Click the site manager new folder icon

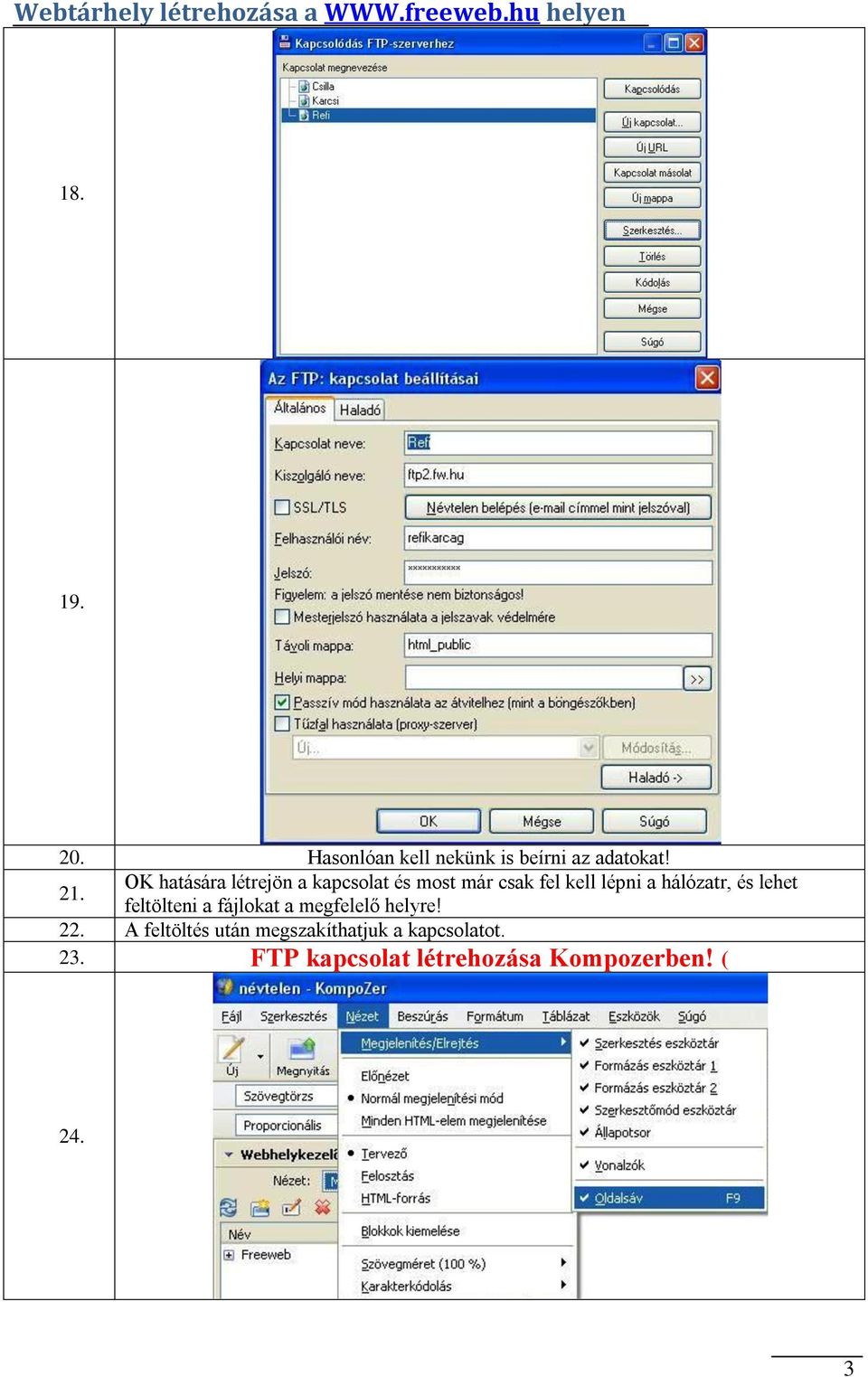point(260,1207)
